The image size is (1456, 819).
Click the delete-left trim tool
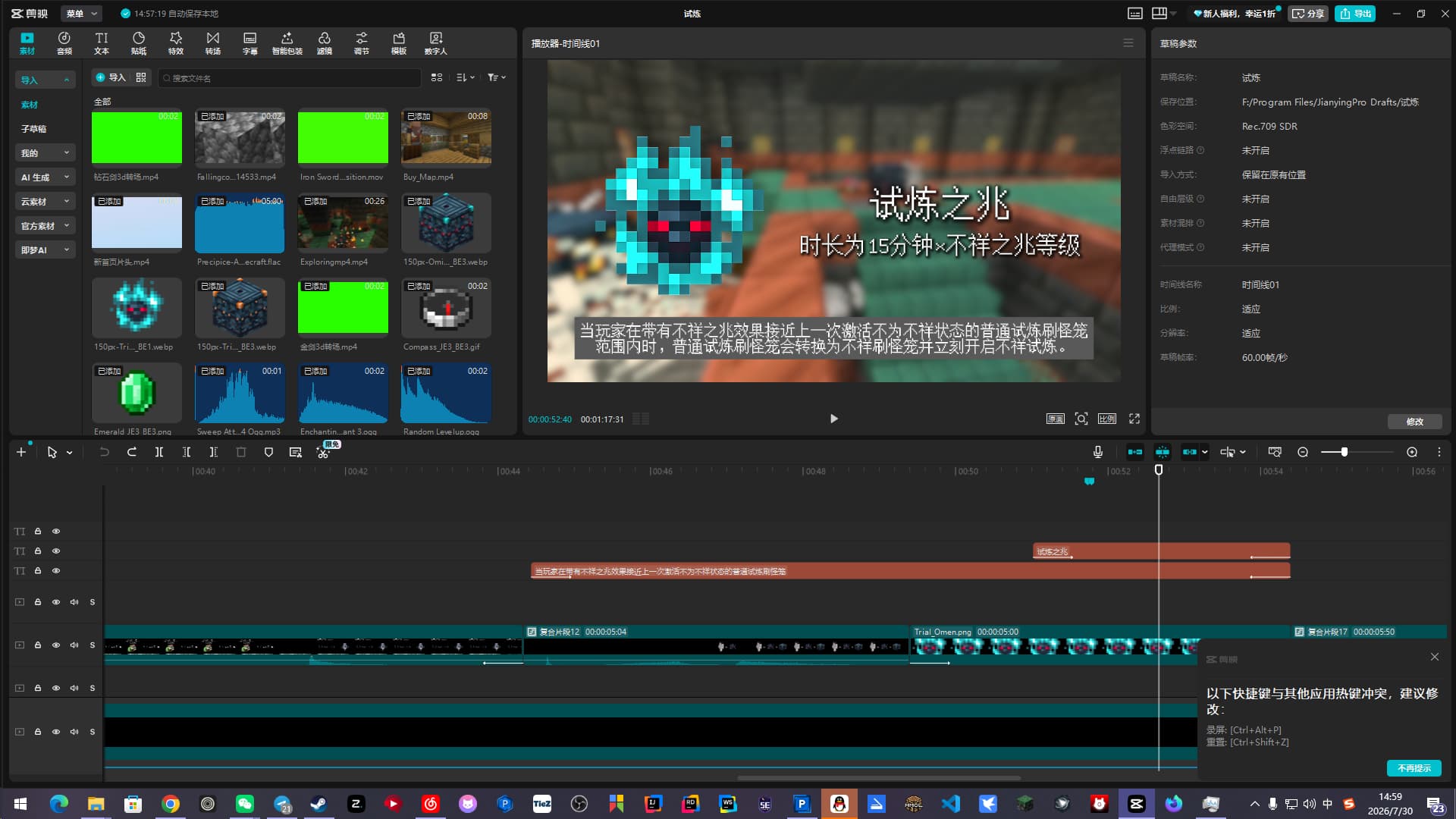(187, 452)
